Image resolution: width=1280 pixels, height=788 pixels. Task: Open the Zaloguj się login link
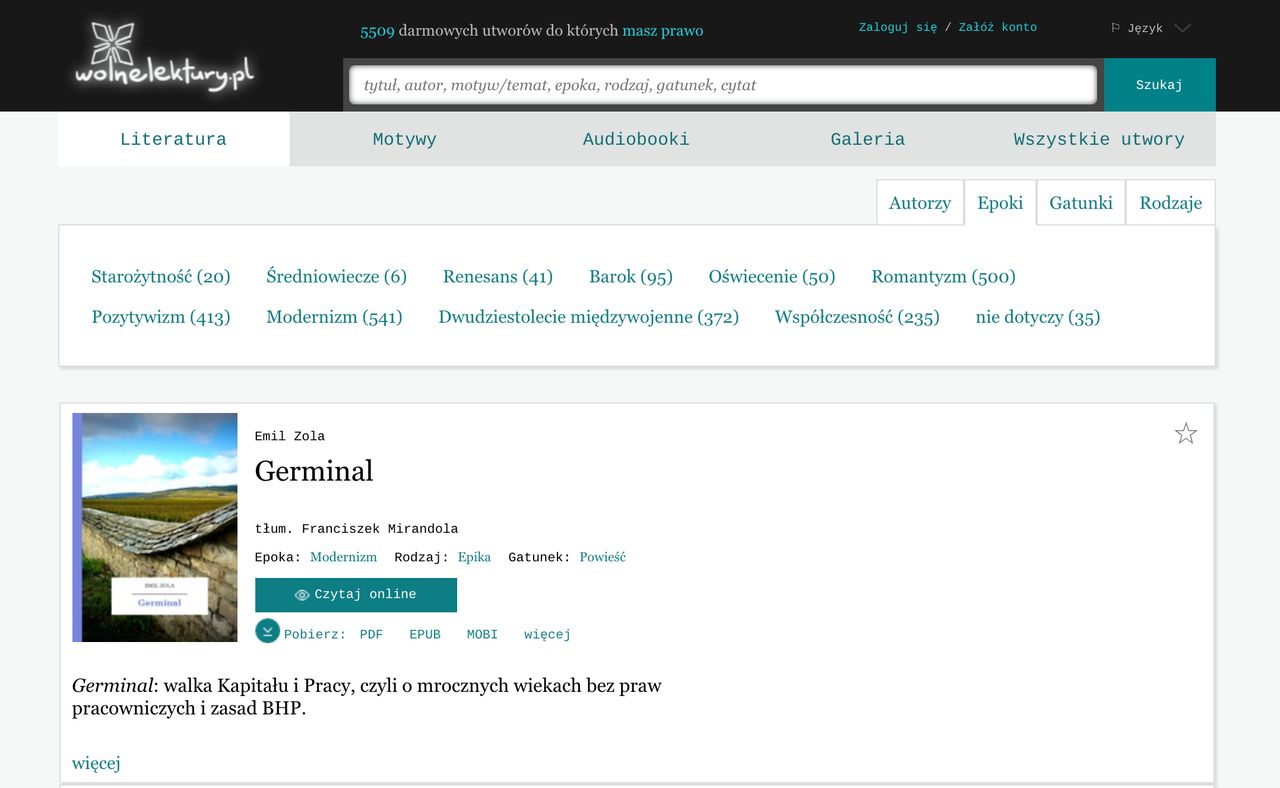tap(898, 27)
